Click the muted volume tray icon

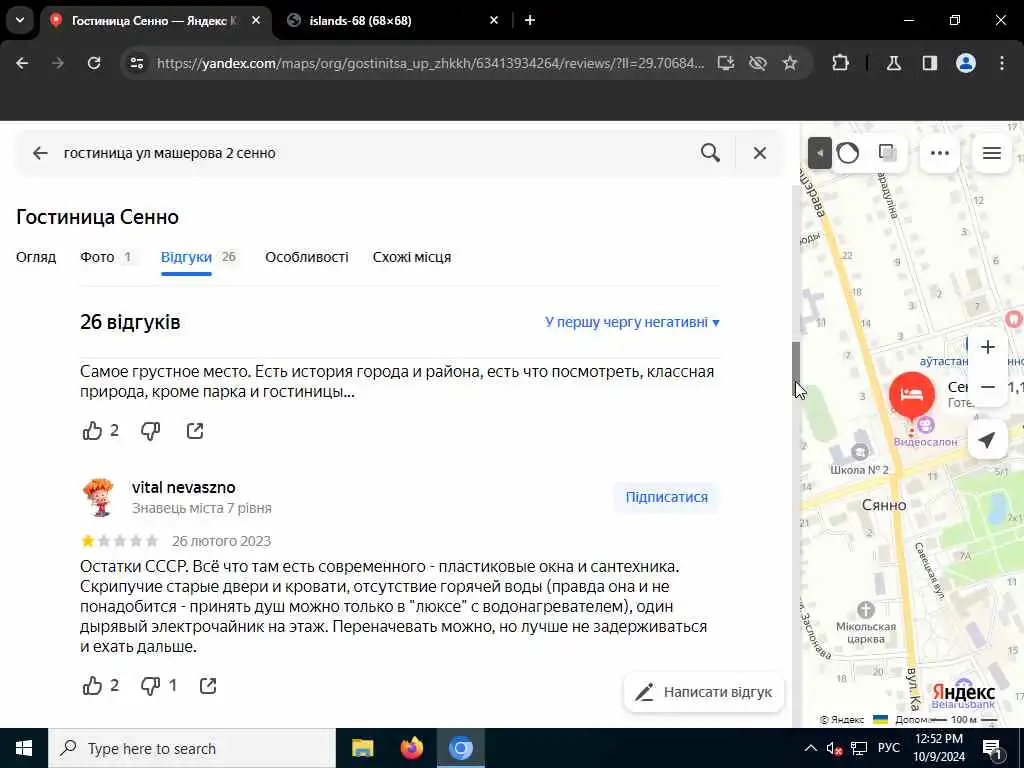coord(834,748)
